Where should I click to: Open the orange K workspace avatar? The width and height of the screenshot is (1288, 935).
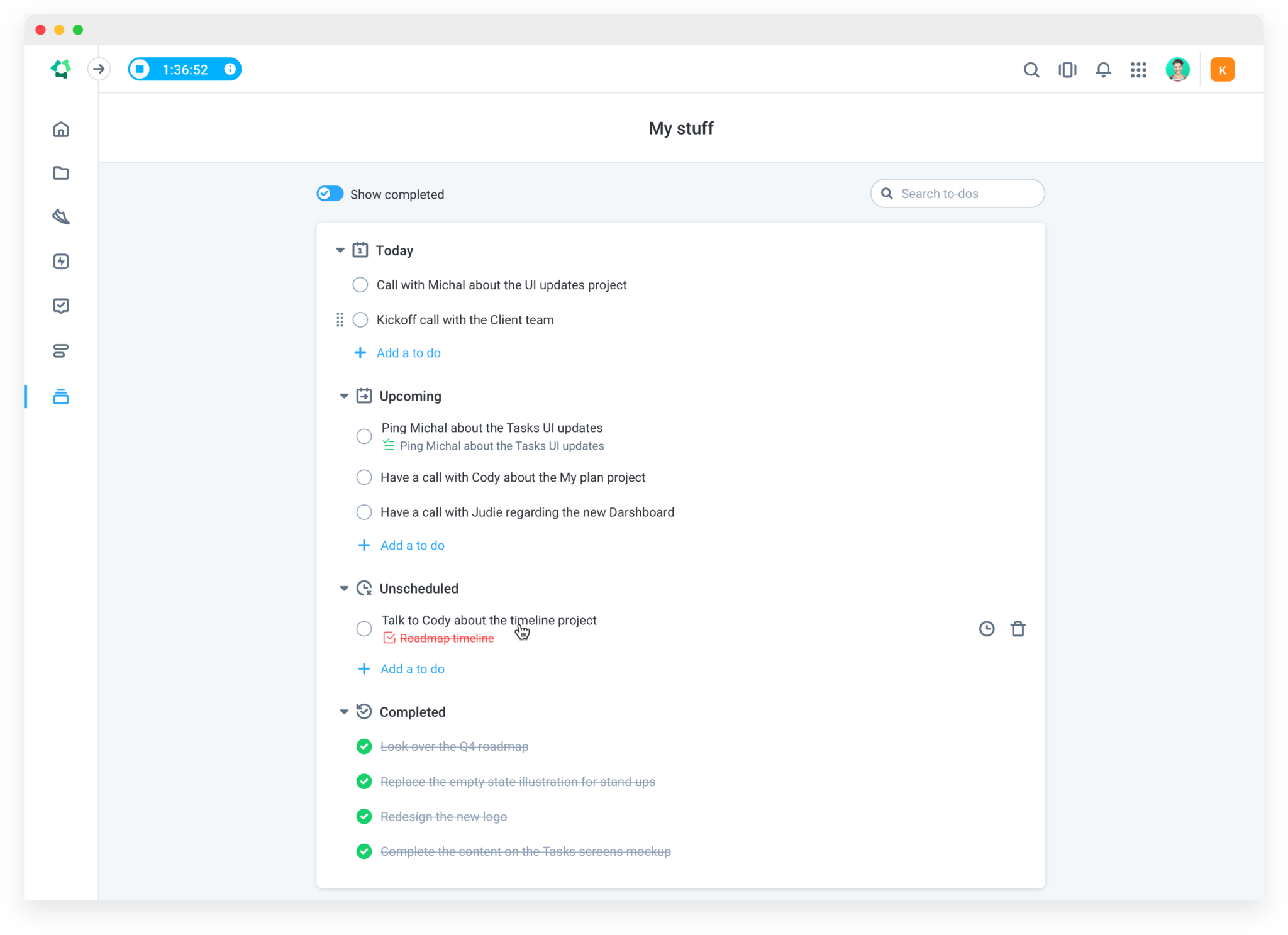tap(1222, 70)
